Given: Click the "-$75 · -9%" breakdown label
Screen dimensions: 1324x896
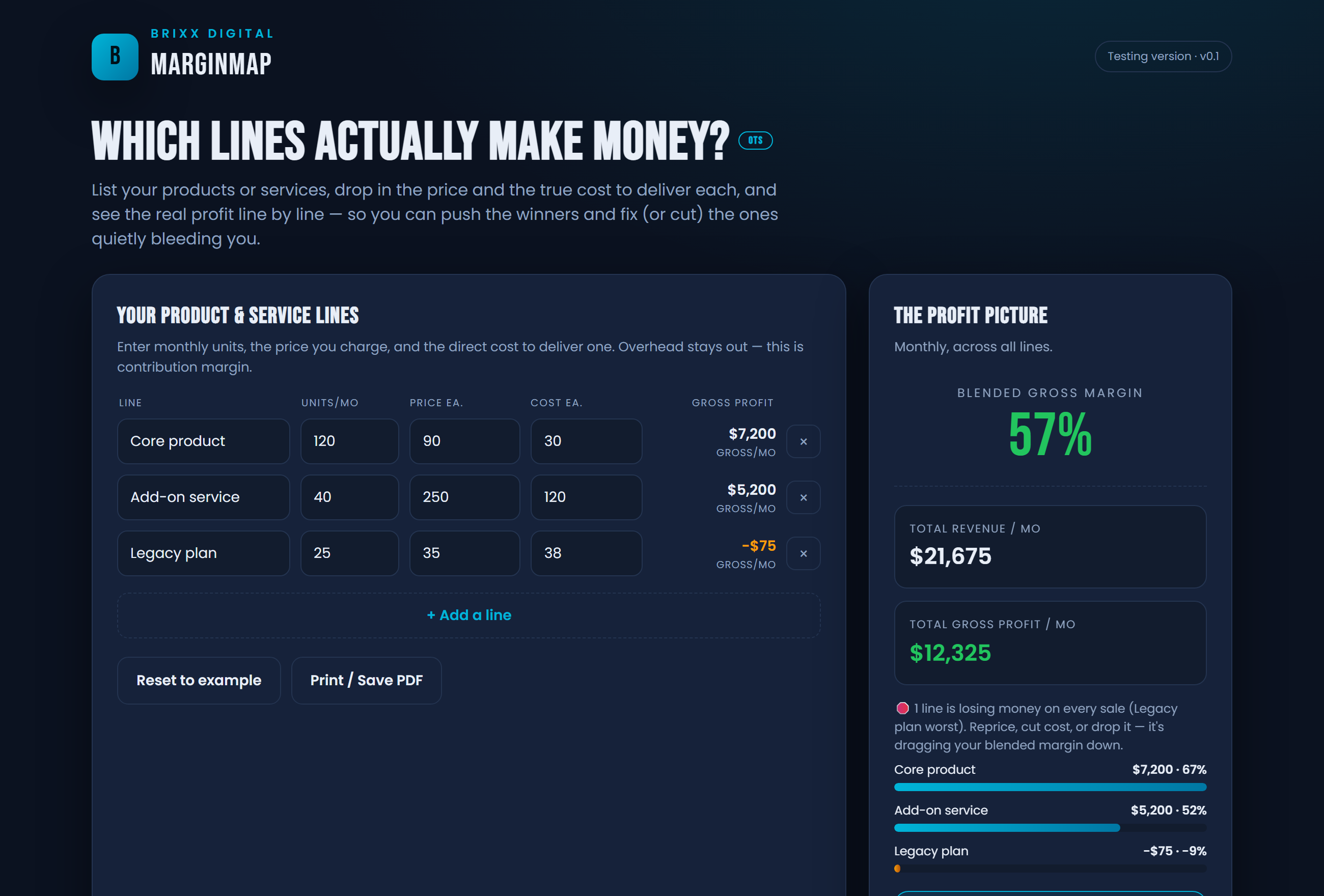Looking at the screenshot, I should [1175, 851].
